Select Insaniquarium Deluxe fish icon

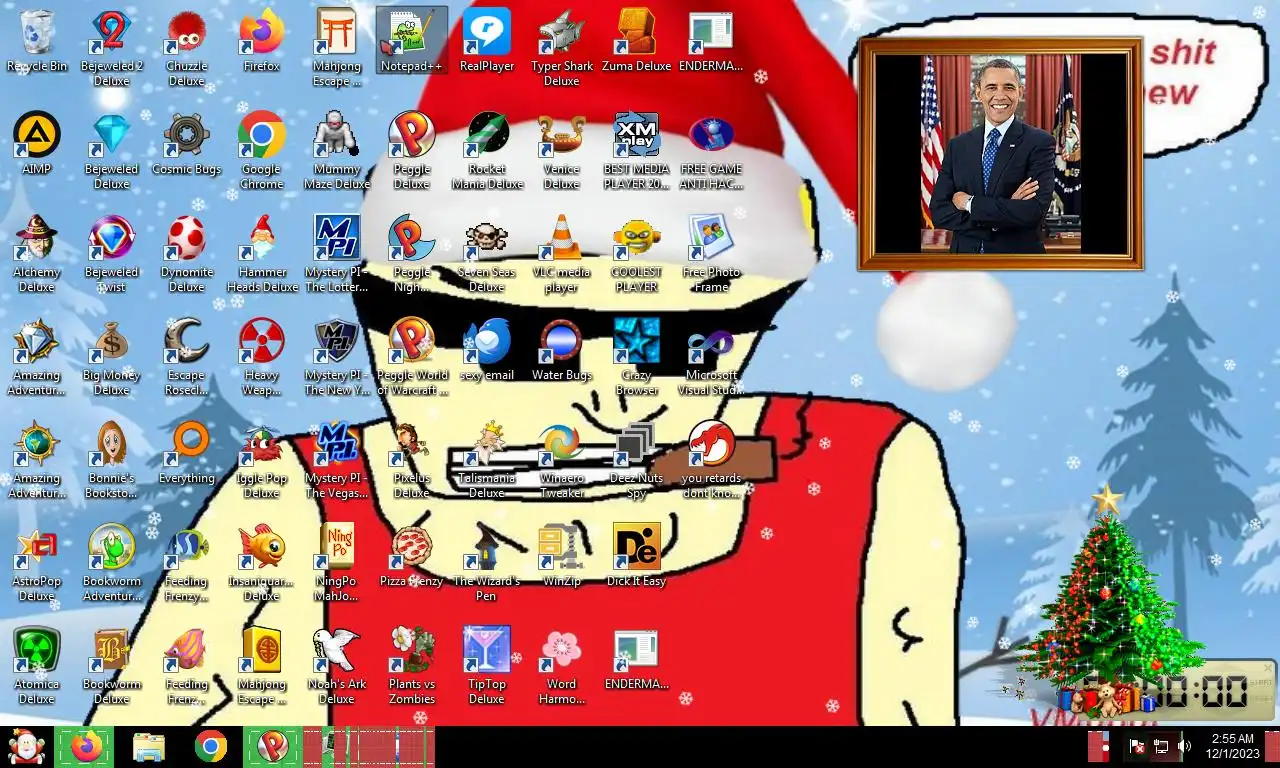(262, 562)
